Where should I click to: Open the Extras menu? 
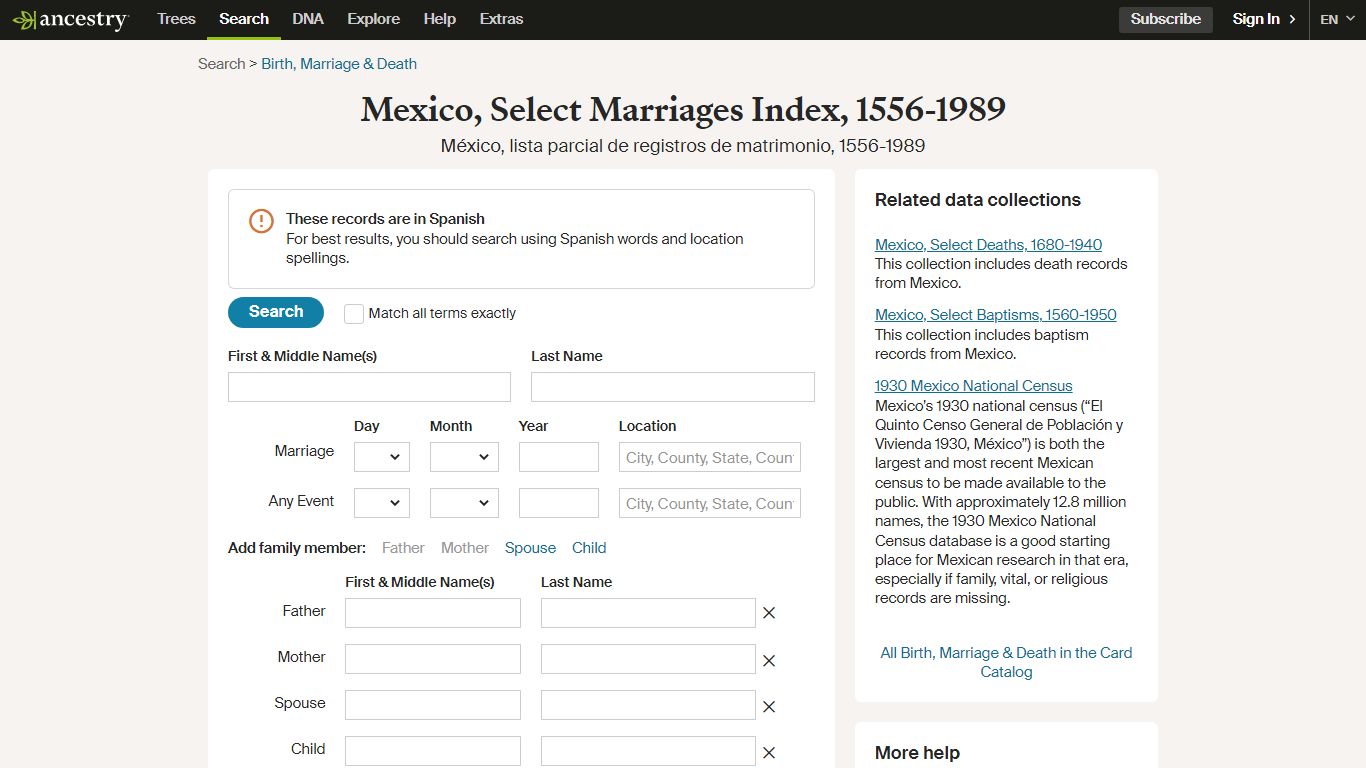tap(501, 19)
